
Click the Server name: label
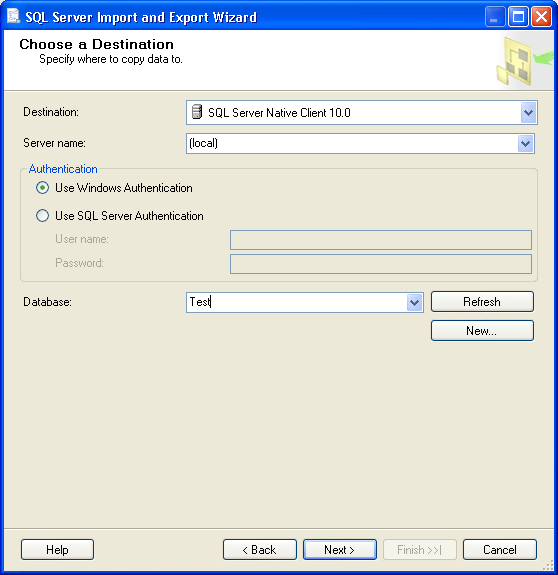[x=54, y=143]
